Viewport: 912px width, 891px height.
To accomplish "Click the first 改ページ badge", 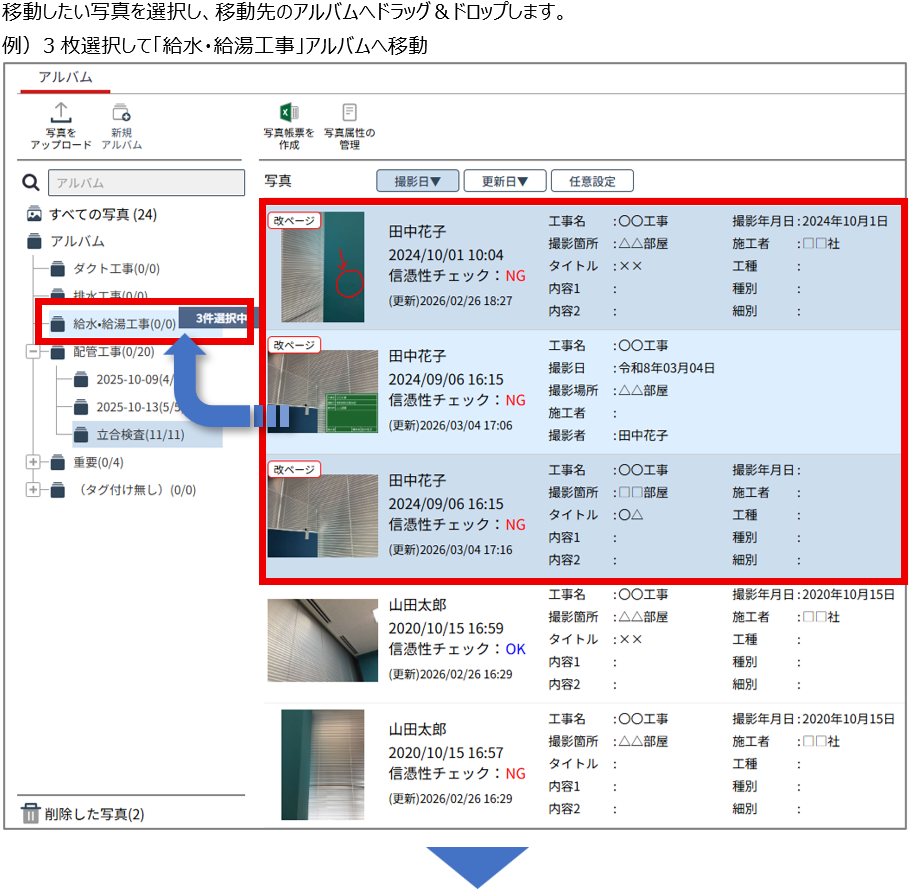I will (x=294, y=221).
